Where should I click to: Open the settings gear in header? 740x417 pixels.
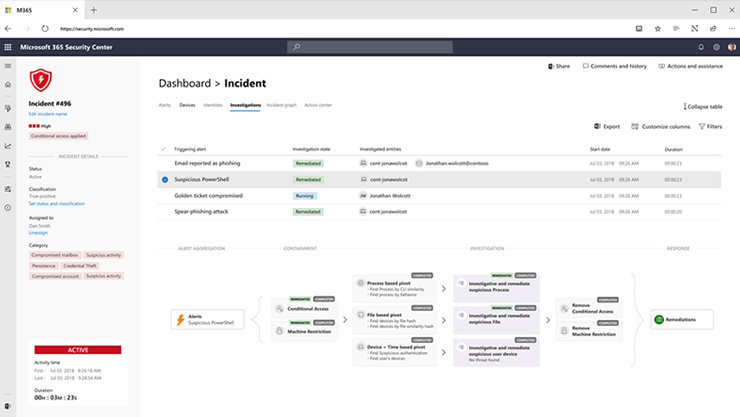(x=716, y=47)
